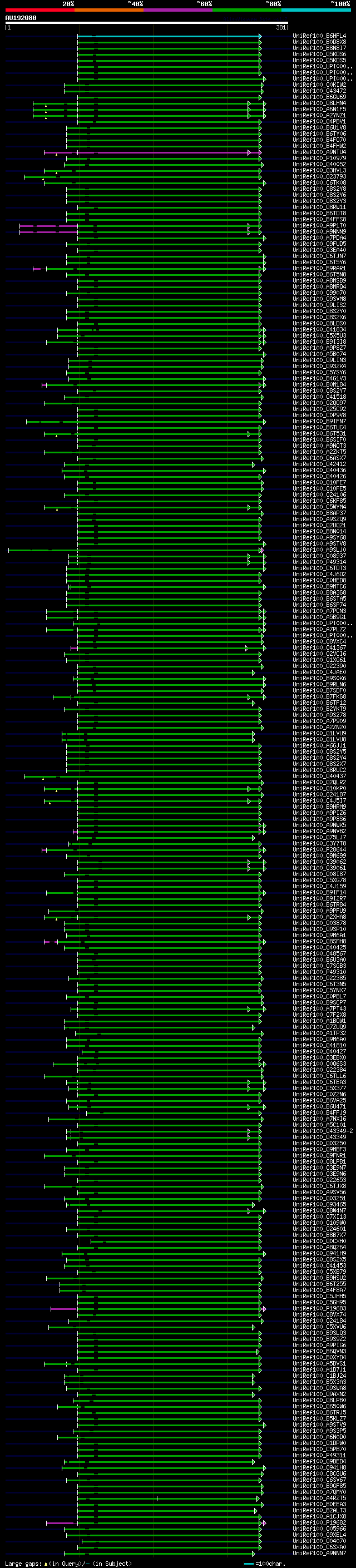
Task: Open hit UniRef100_Q5KDS5
Action: (319, 61)
